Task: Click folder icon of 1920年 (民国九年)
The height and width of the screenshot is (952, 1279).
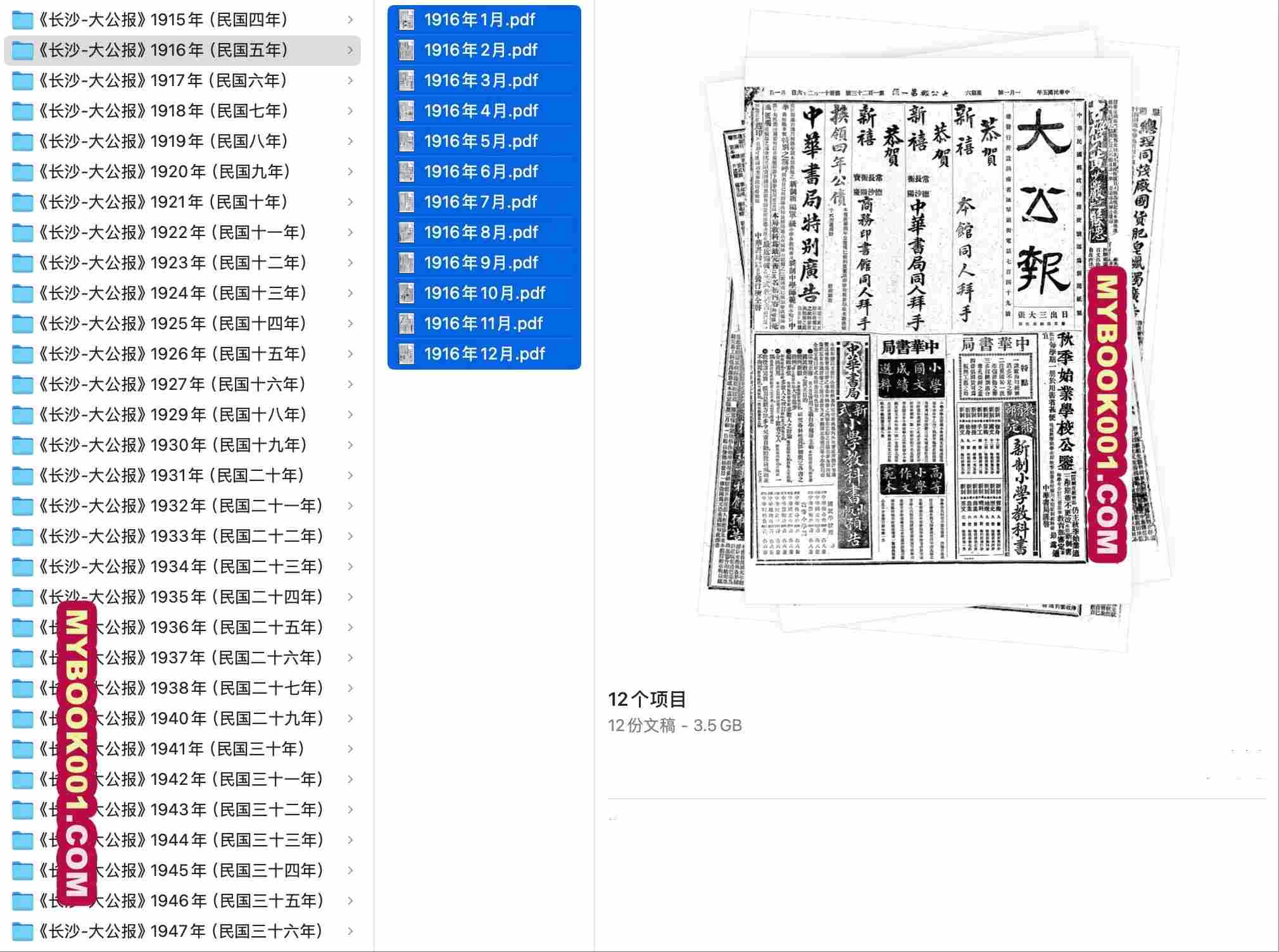Action: coord(23,172)
